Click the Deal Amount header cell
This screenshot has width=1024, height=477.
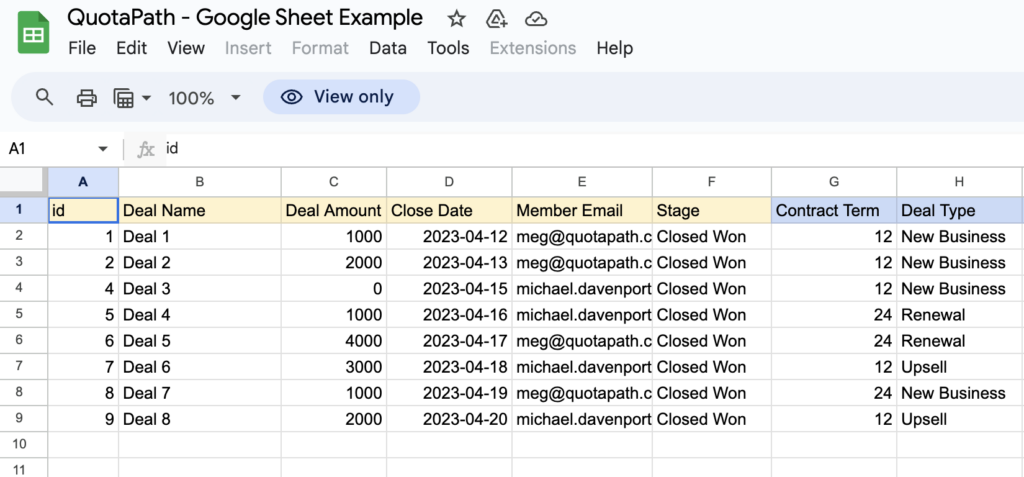[334, 210]
